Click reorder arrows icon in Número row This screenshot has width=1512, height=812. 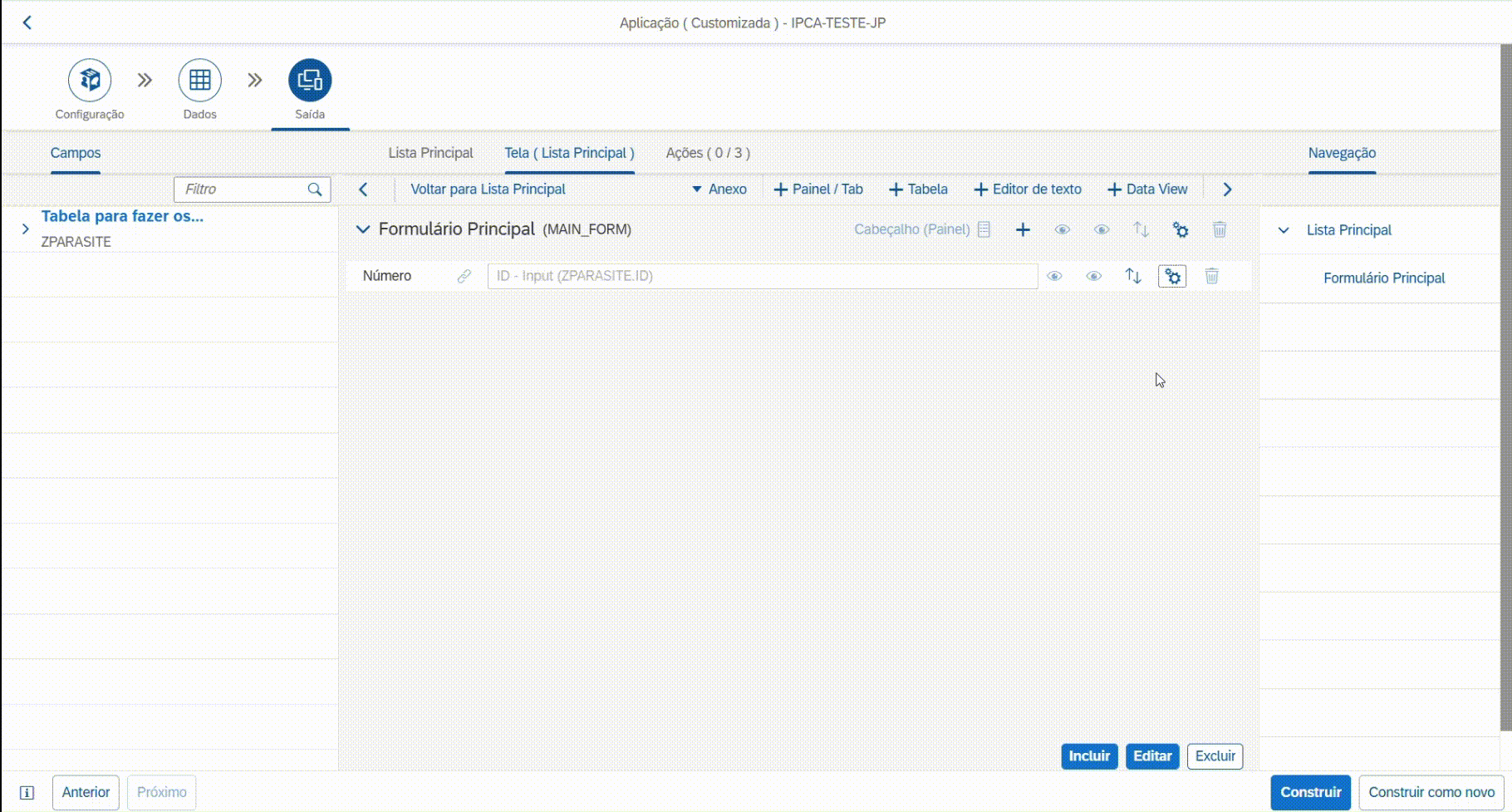pyautogui.click(x=1133, y=276)
